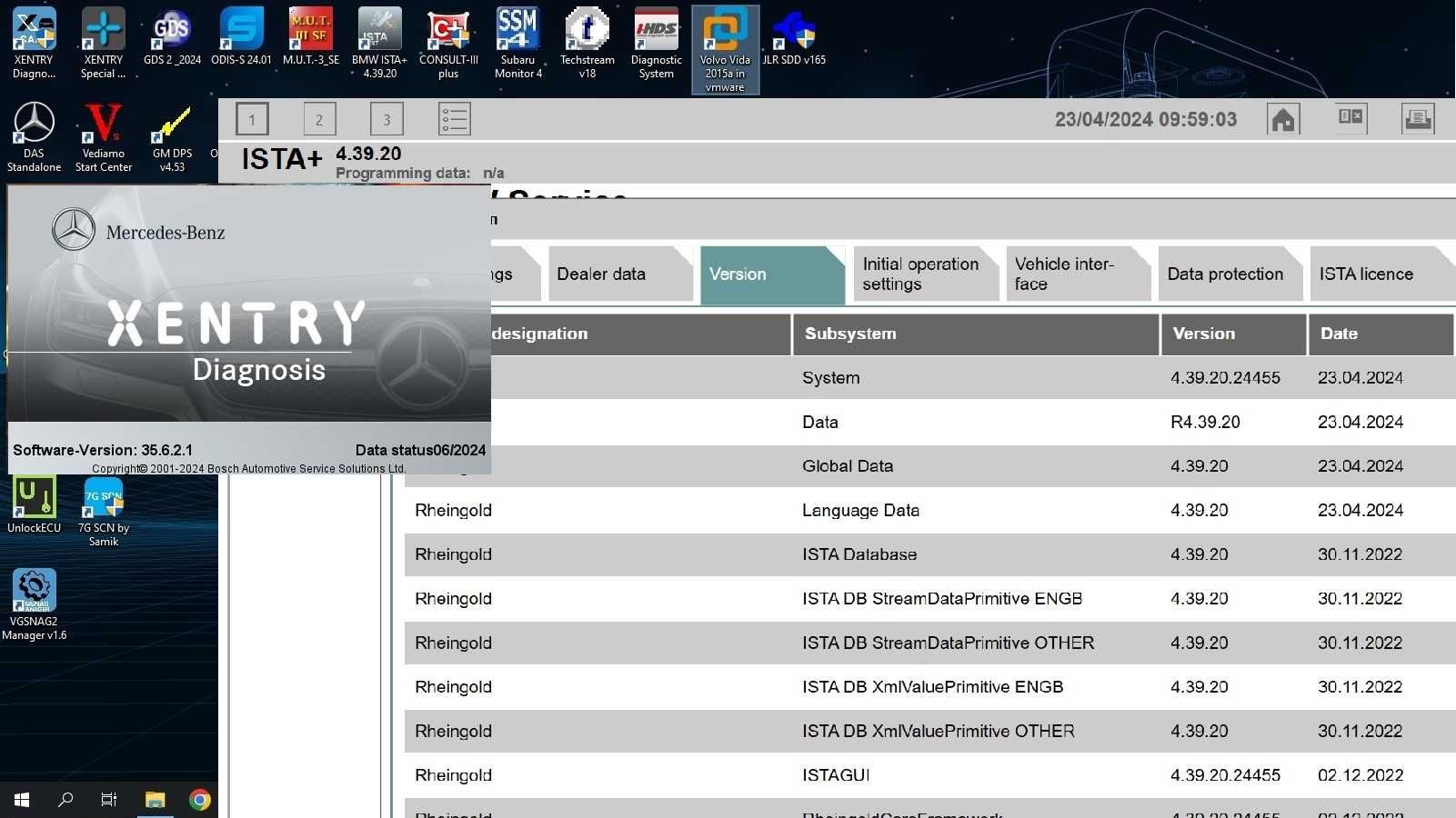The width and height of the screenshot is (1456, 818).
Task: Open VGSNAG2 Manager v1.6 shortcut
Action: click(34, 604)
